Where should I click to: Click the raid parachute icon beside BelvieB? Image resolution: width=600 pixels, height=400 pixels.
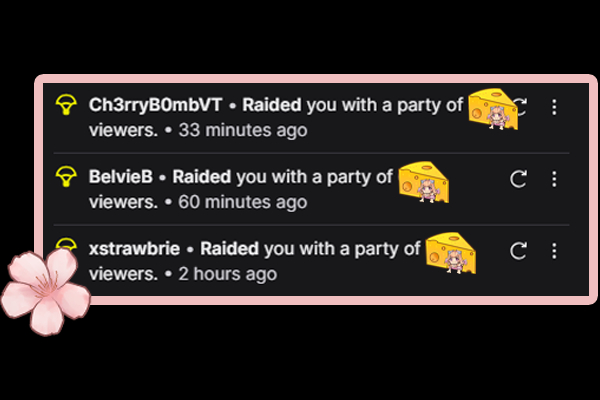66,176
